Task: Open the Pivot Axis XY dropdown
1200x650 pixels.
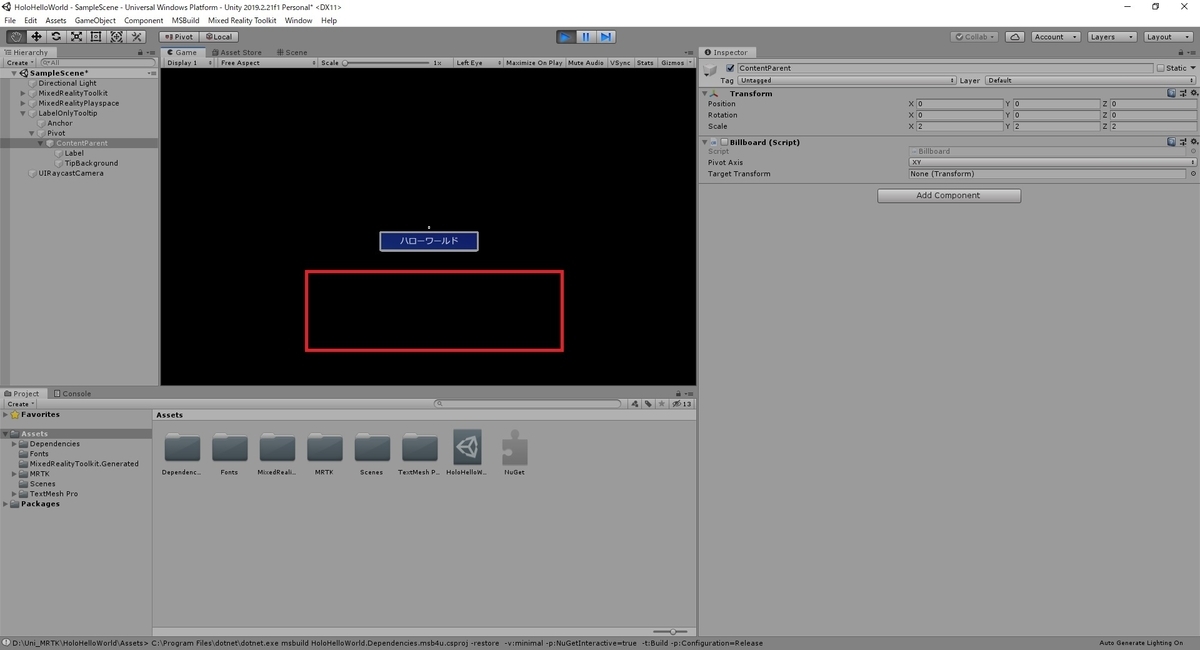Action: (x=1053, y=162)
